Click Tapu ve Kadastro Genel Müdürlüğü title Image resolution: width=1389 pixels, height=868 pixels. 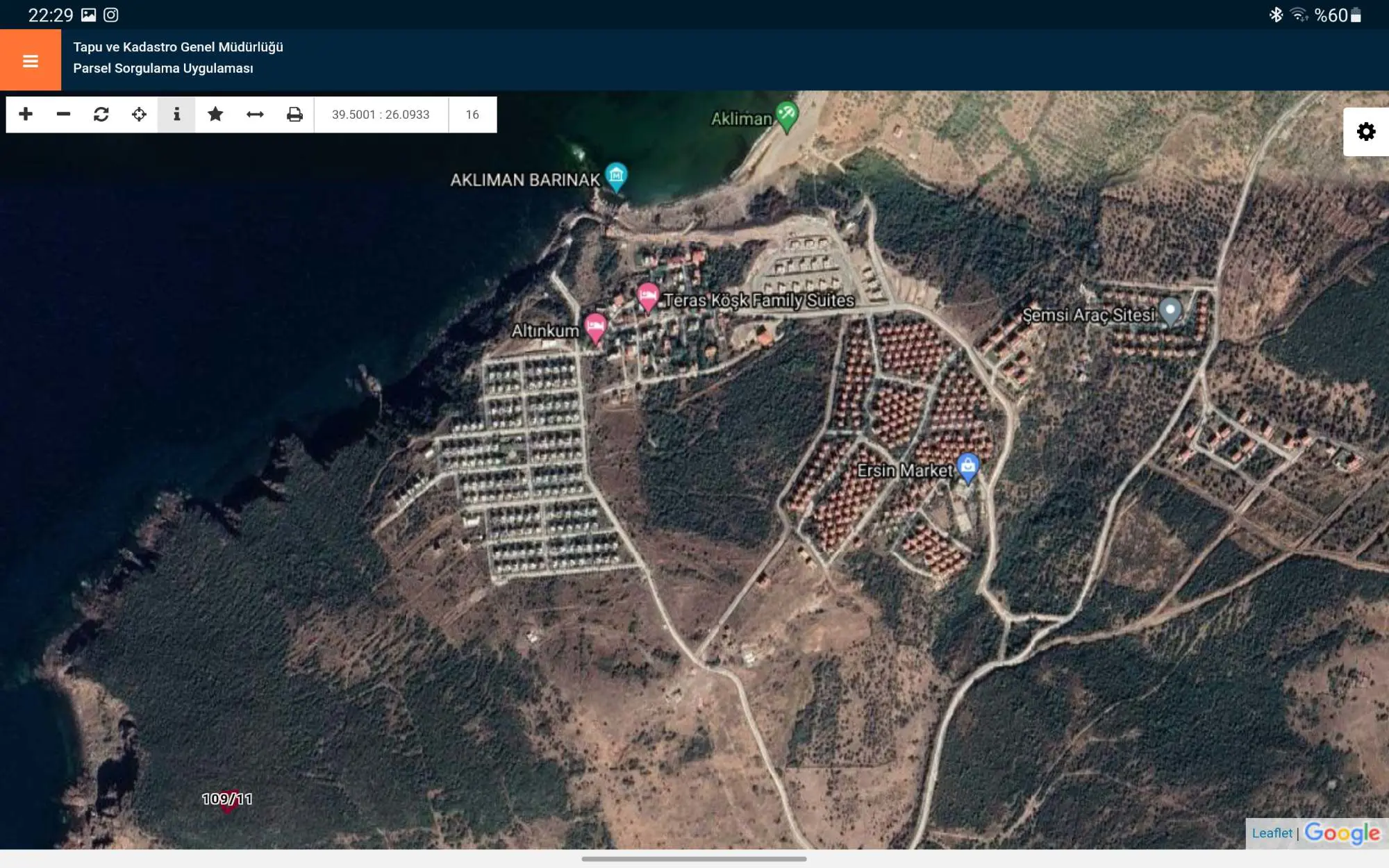click(x=178, y=47)
